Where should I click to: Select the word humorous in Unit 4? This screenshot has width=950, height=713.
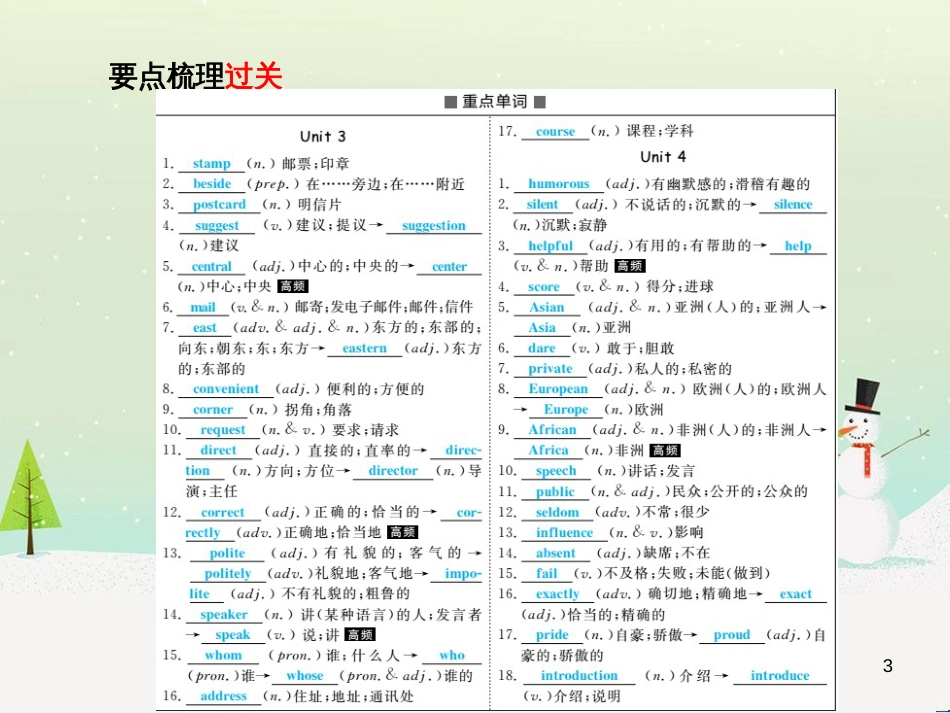pyautogui.click(x=558, y=184)
